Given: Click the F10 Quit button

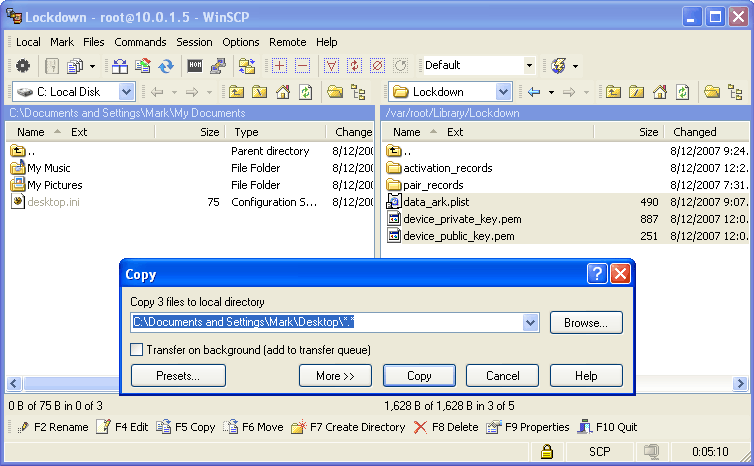Looking at the screenshot, I should 607,427.
